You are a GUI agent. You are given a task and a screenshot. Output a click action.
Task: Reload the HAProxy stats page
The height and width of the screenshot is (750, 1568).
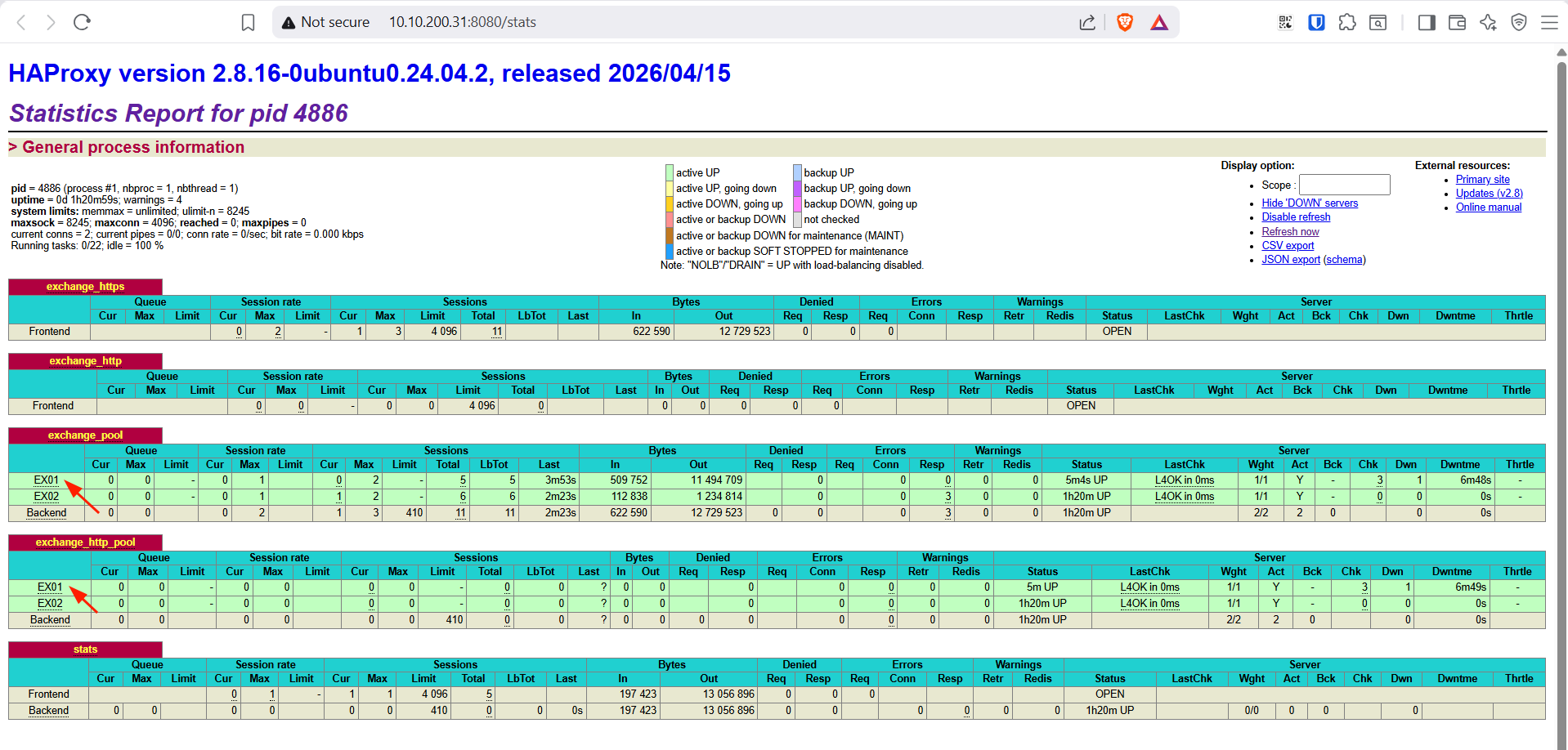tap(82, 22)
